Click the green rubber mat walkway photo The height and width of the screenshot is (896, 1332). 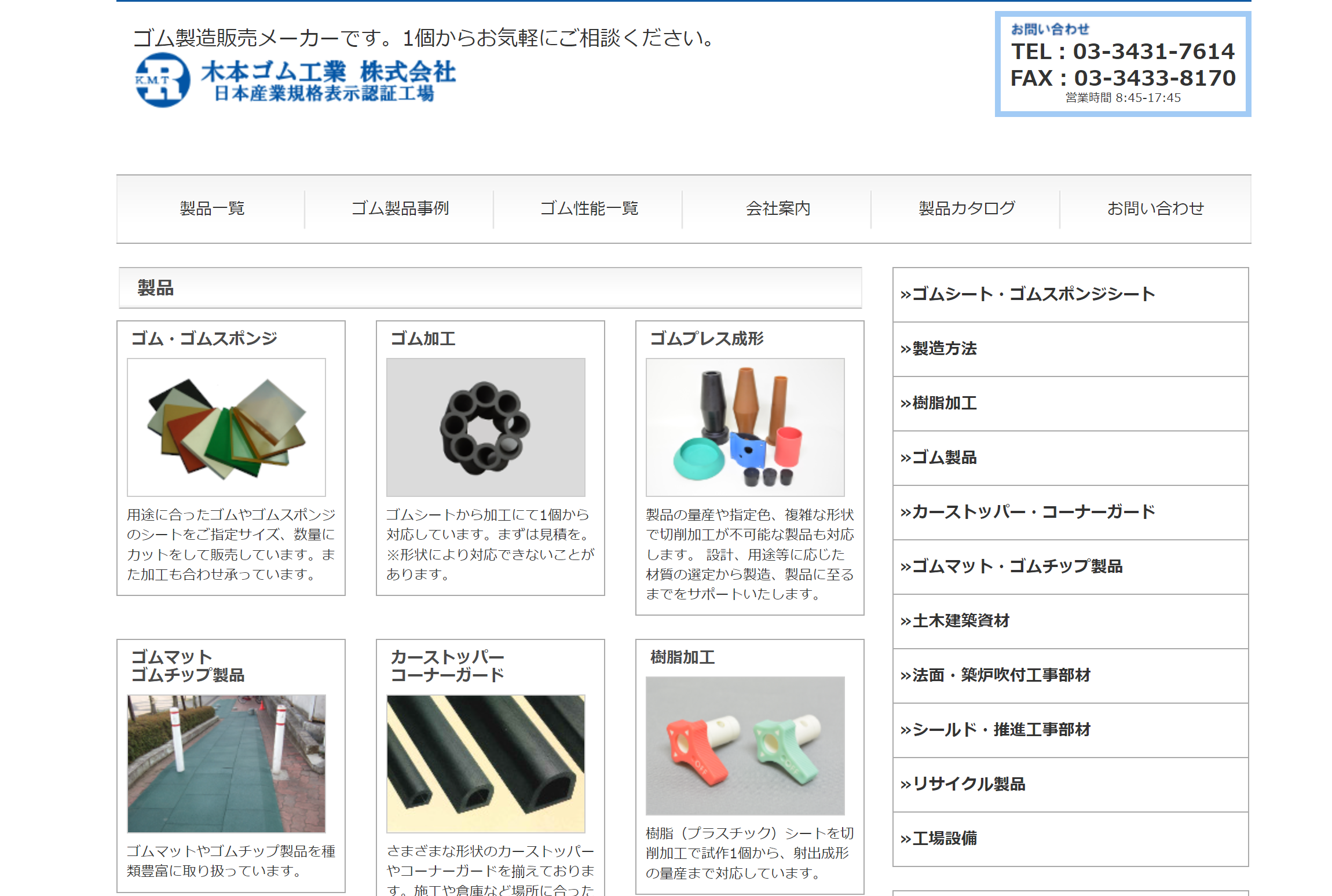[226, 763]
